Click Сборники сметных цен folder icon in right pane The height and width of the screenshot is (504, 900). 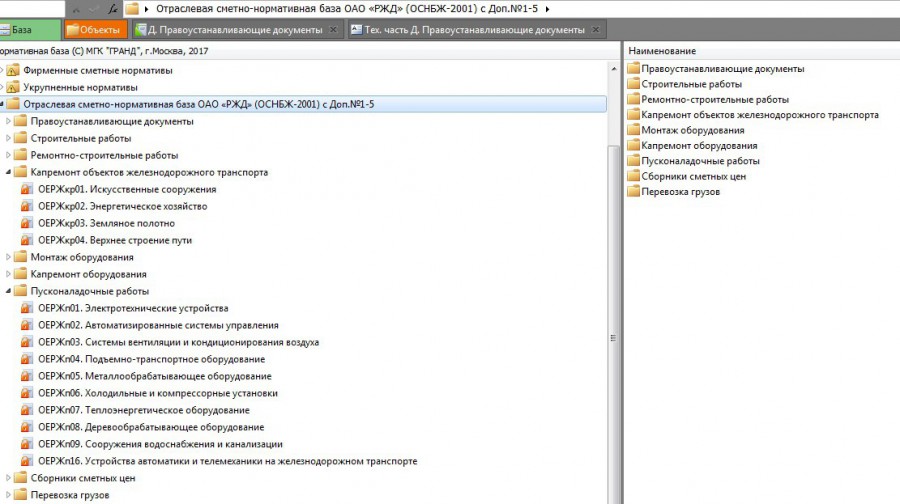tap(633, 176)
